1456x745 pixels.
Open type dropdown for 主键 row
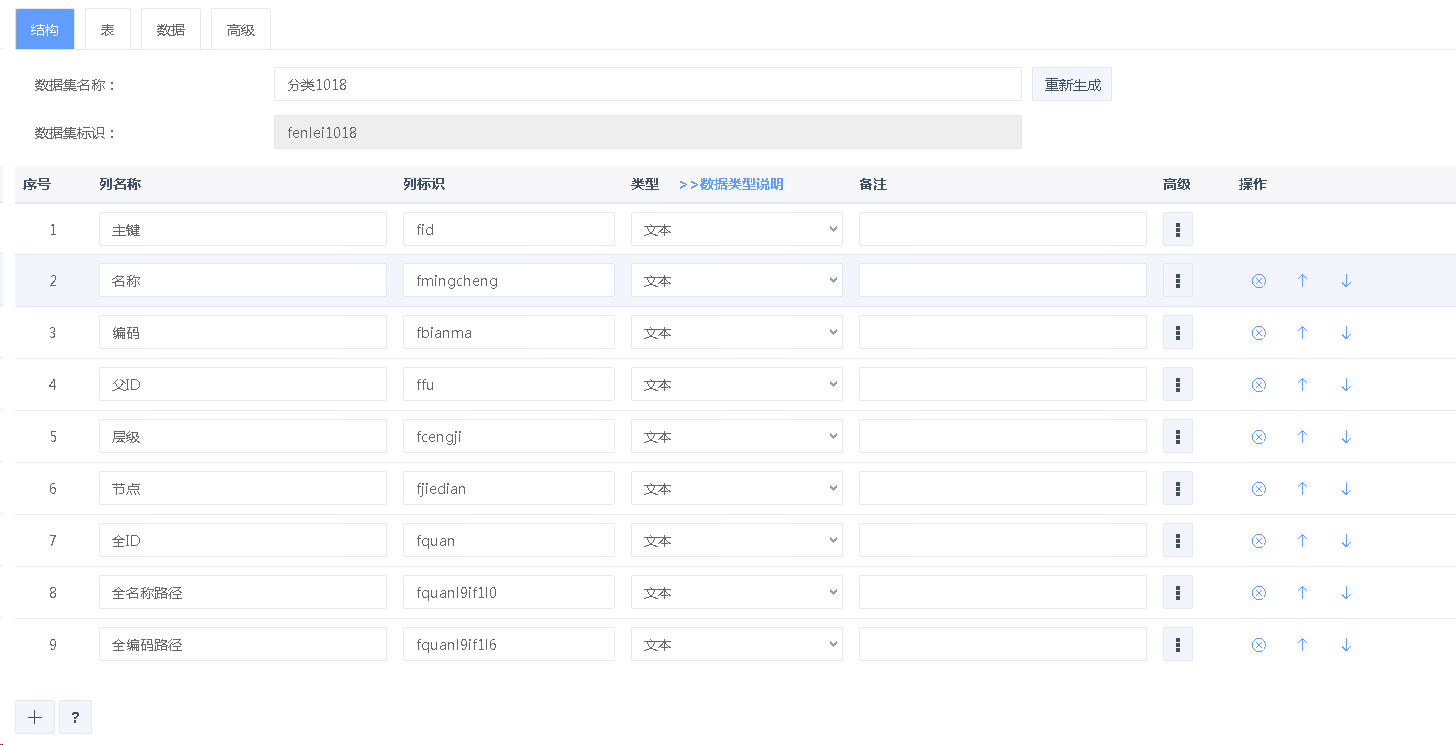point(736,229)
